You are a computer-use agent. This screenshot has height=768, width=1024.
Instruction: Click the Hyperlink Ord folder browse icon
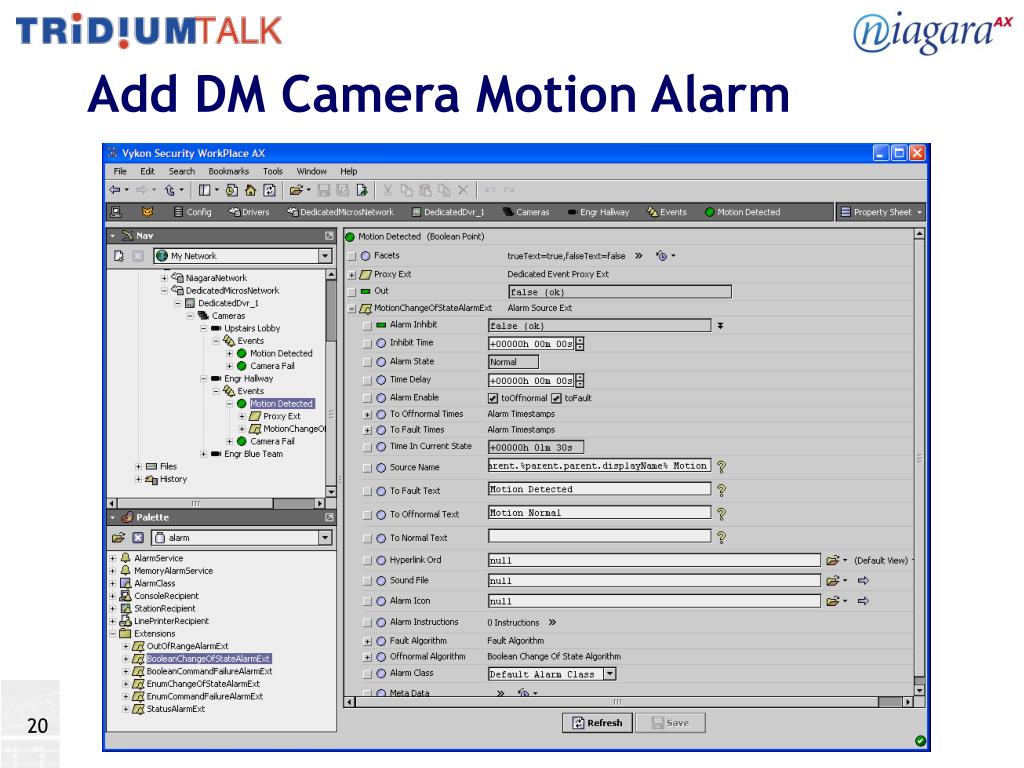pos(833,560)
